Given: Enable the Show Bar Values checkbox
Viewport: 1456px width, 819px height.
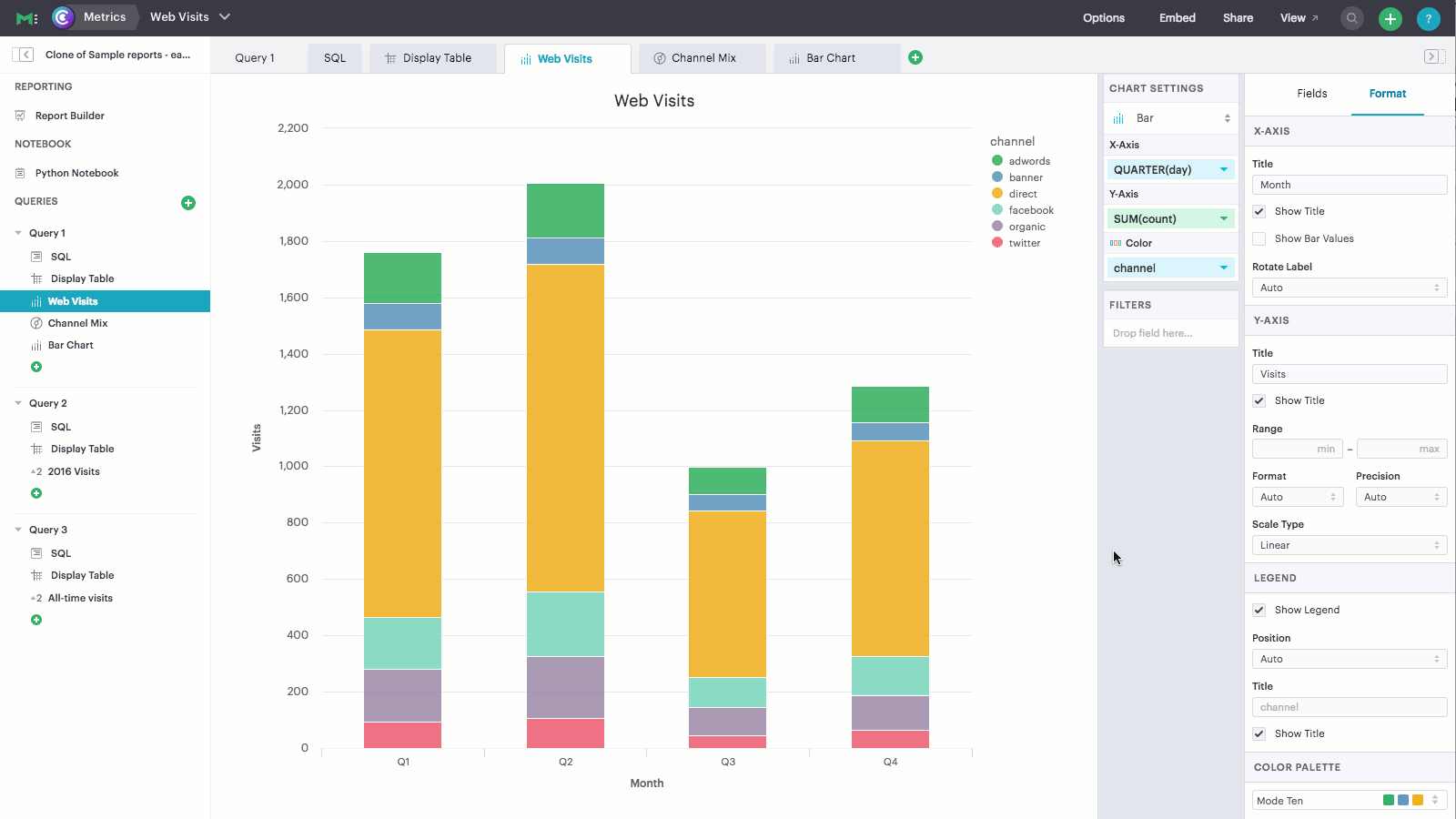Looking at the screenshot, I should coord(1259,238).
